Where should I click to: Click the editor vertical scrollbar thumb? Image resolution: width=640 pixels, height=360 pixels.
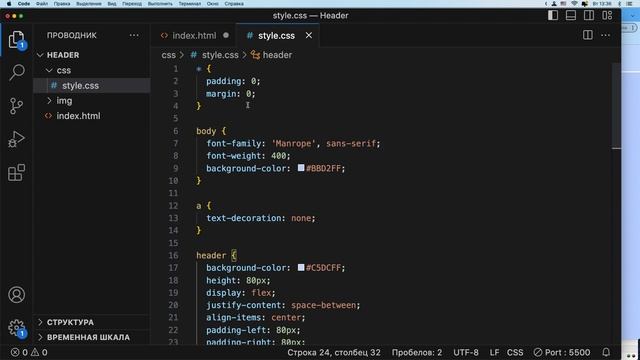tap(616, 105)
